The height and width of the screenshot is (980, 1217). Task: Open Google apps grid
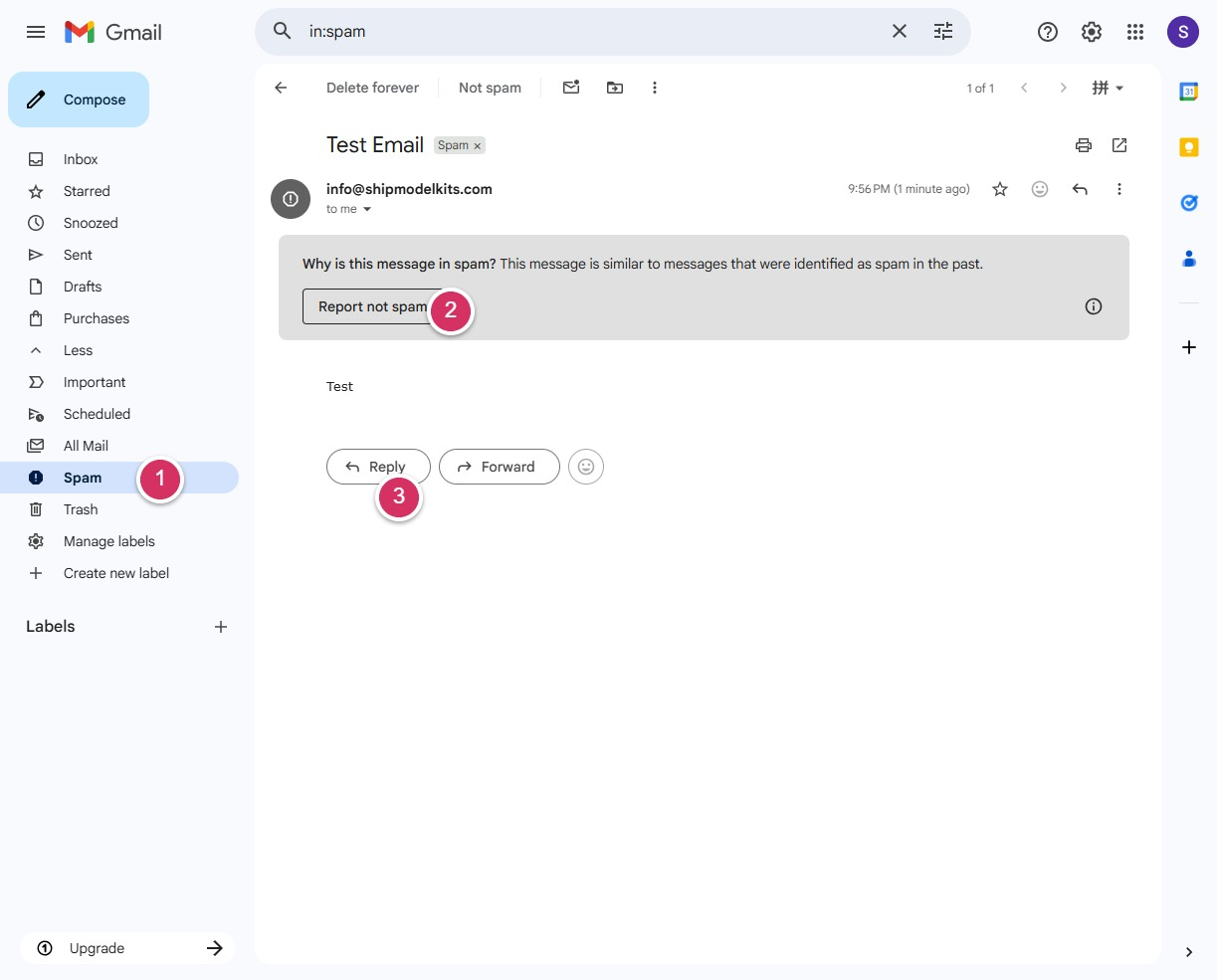(x=1135, y=32)
